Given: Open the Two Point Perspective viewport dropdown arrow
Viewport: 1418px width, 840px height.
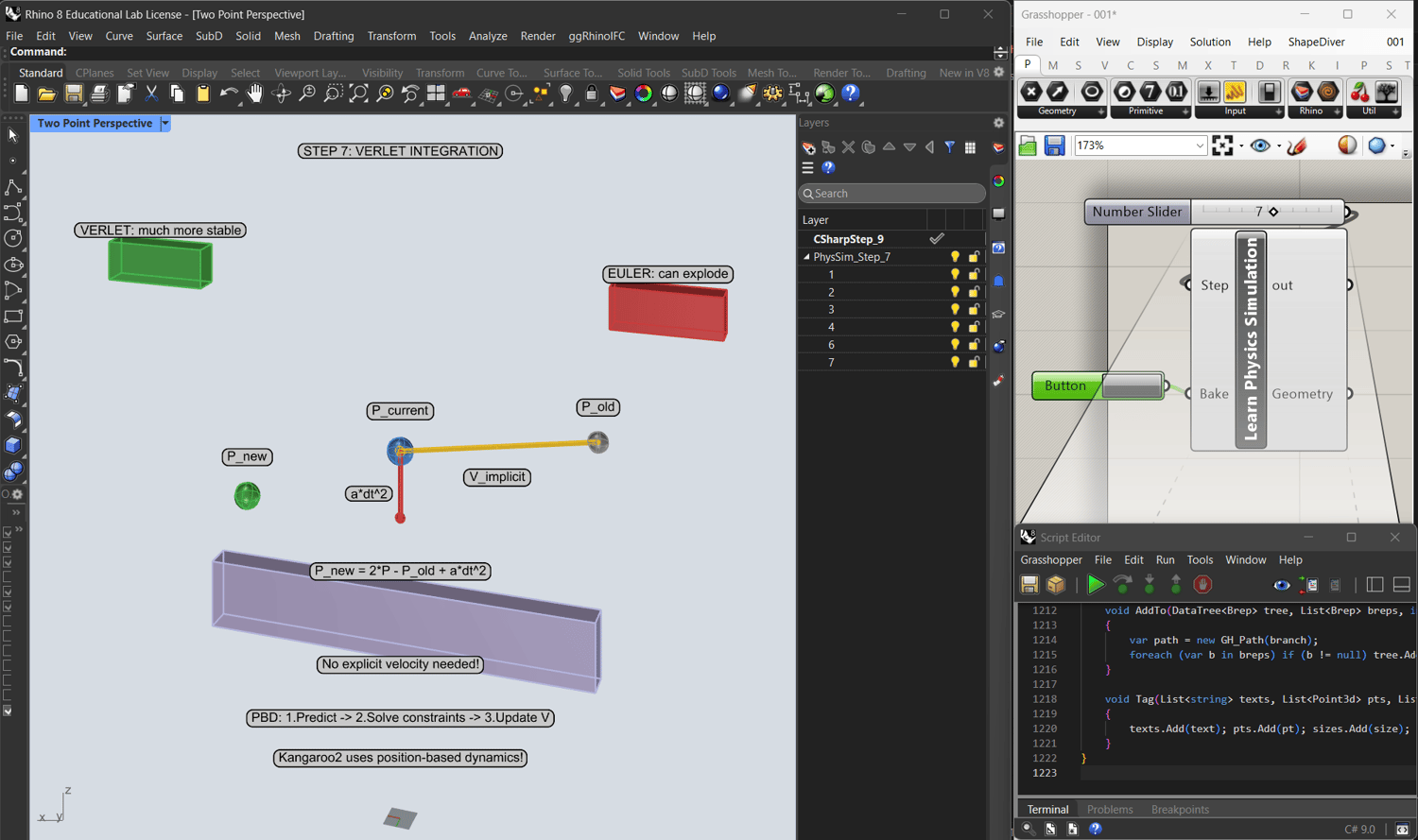Looking at the screenshot, I should 165,124.
